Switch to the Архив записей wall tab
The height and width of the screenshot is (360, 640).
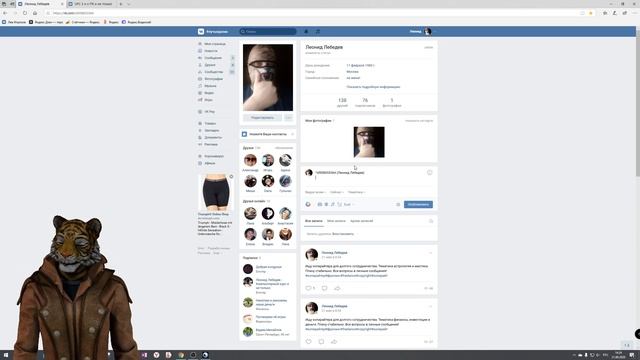[x=362, y=221]
